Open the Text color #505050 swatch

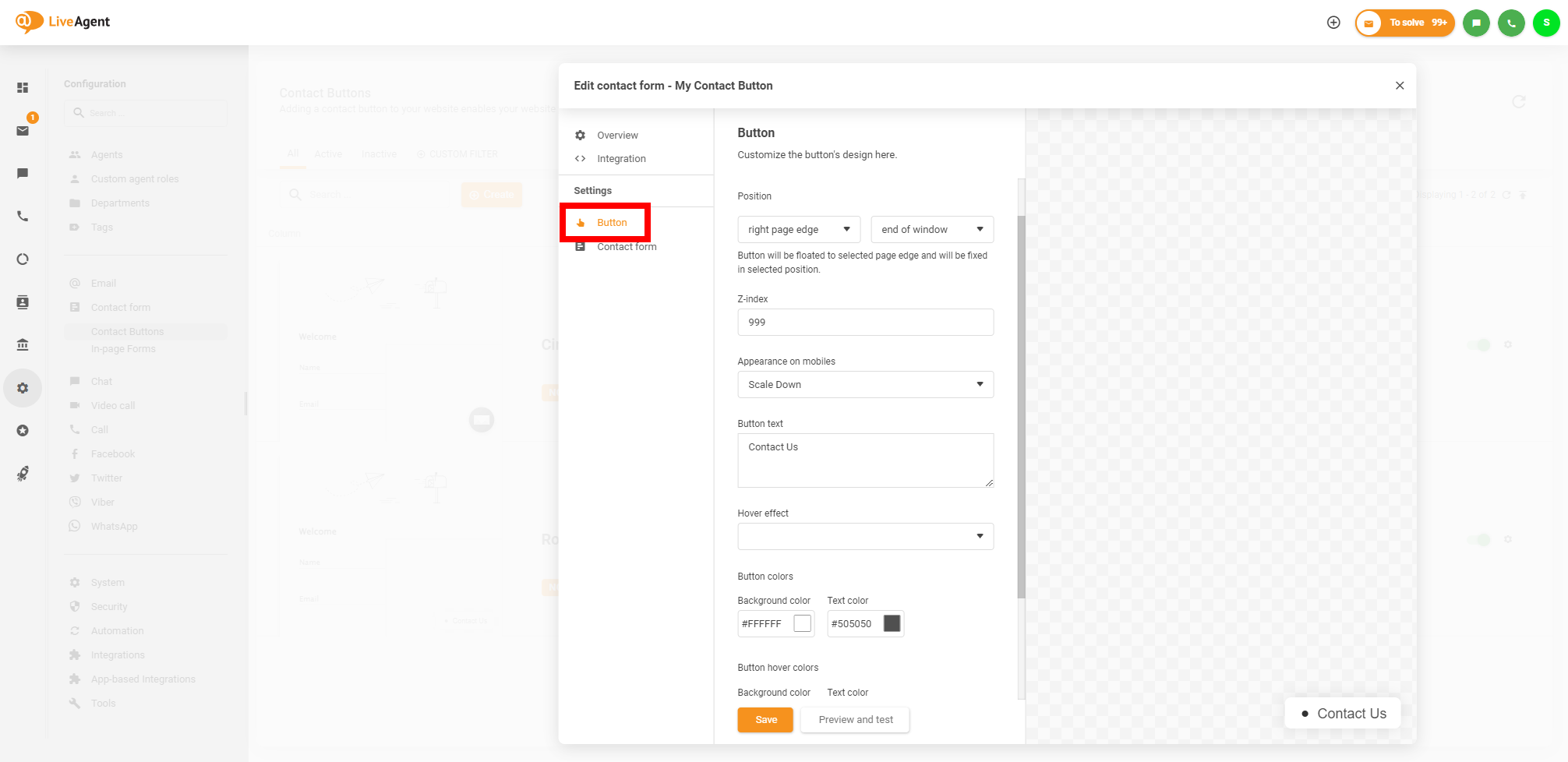pos(892,623)
